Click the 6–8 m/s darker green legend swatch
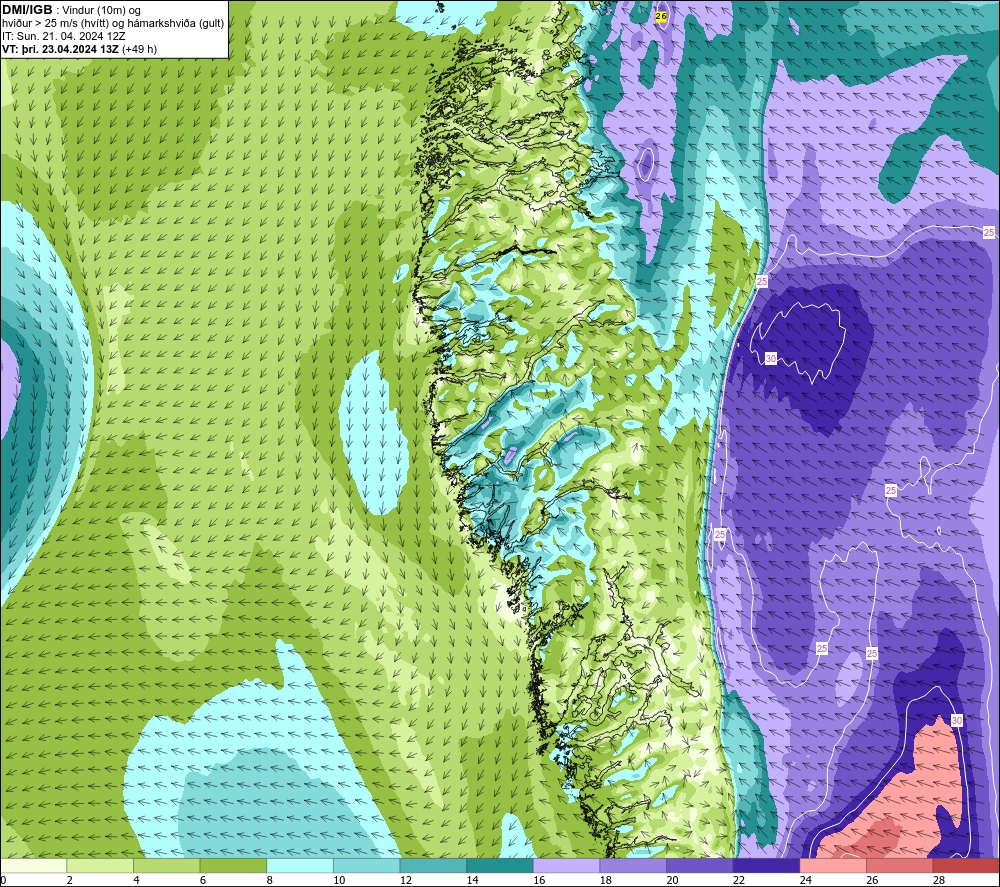Viewport: 1000px width, 887px height. pyautogui.click(x=233, y=865)
